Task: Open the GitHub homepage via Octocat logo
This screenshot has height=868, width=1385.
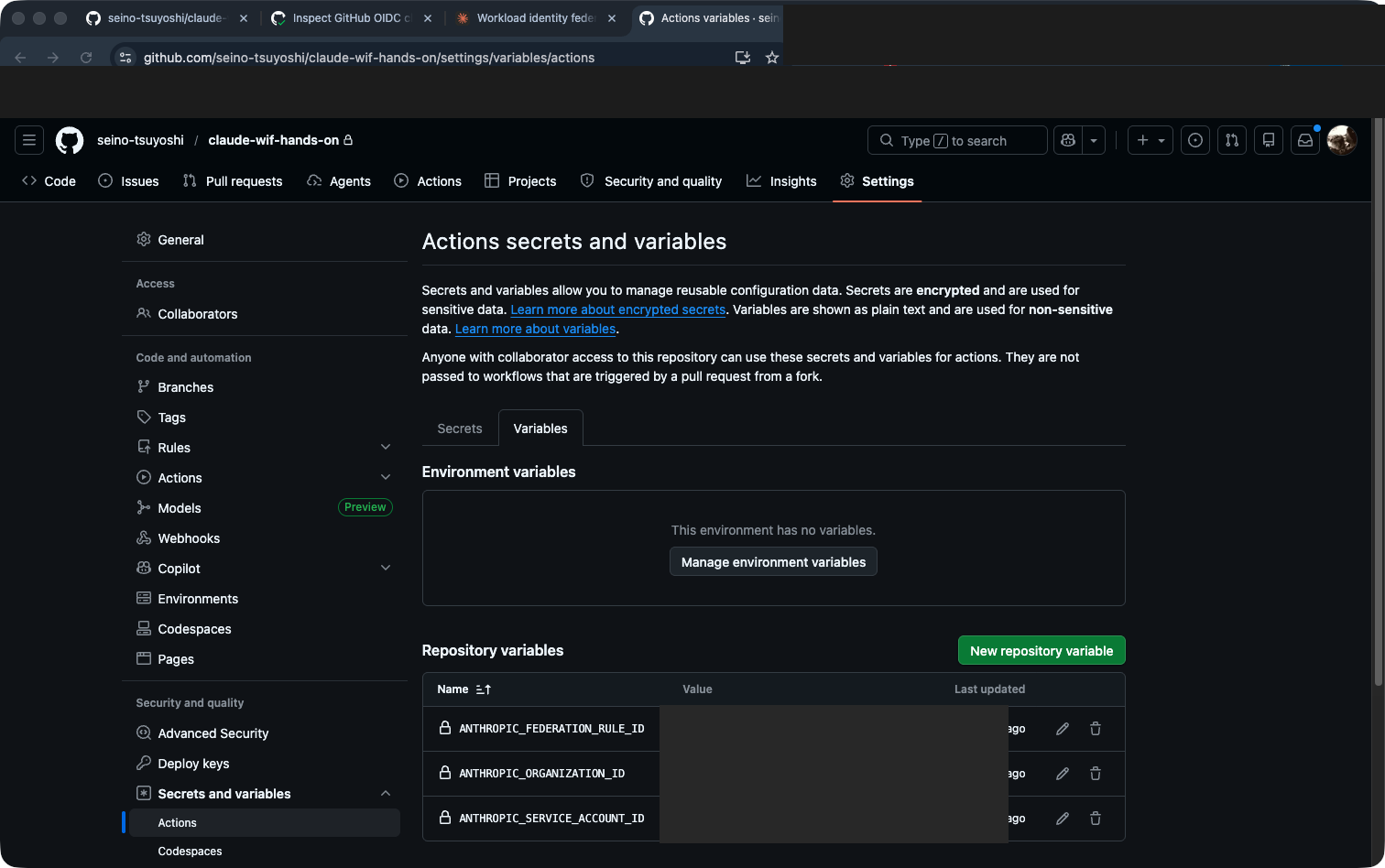Action: [70, 140]
